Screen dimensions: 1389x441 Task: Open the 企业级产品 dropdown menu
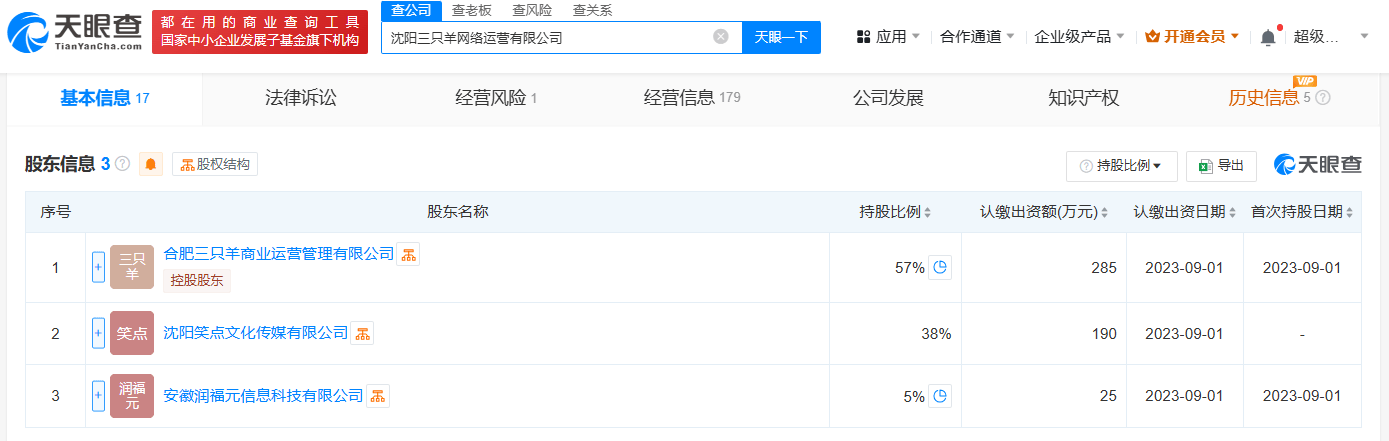(1079, 37)
